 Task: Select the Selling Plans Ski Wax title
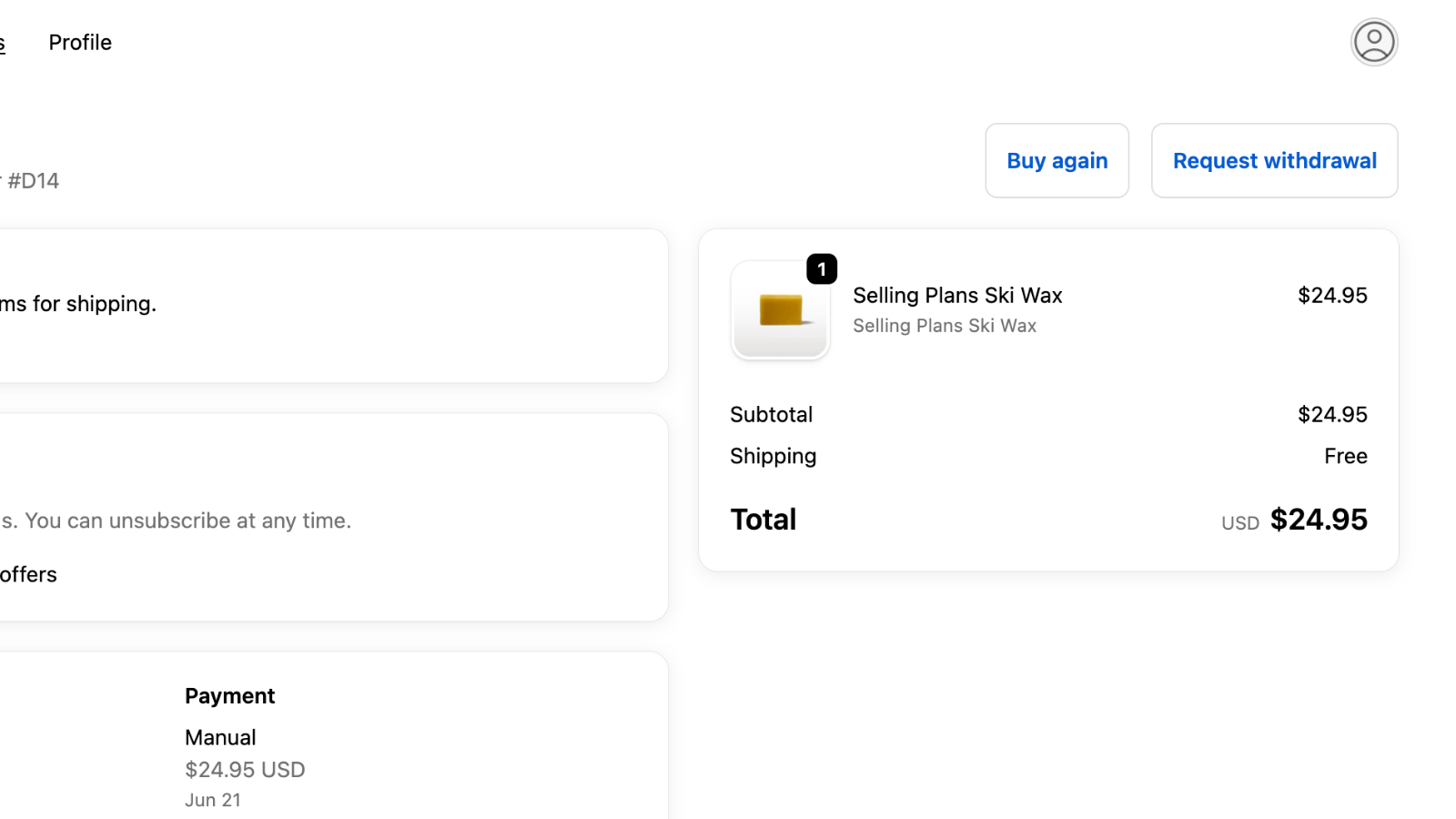[x=957, y=296]
